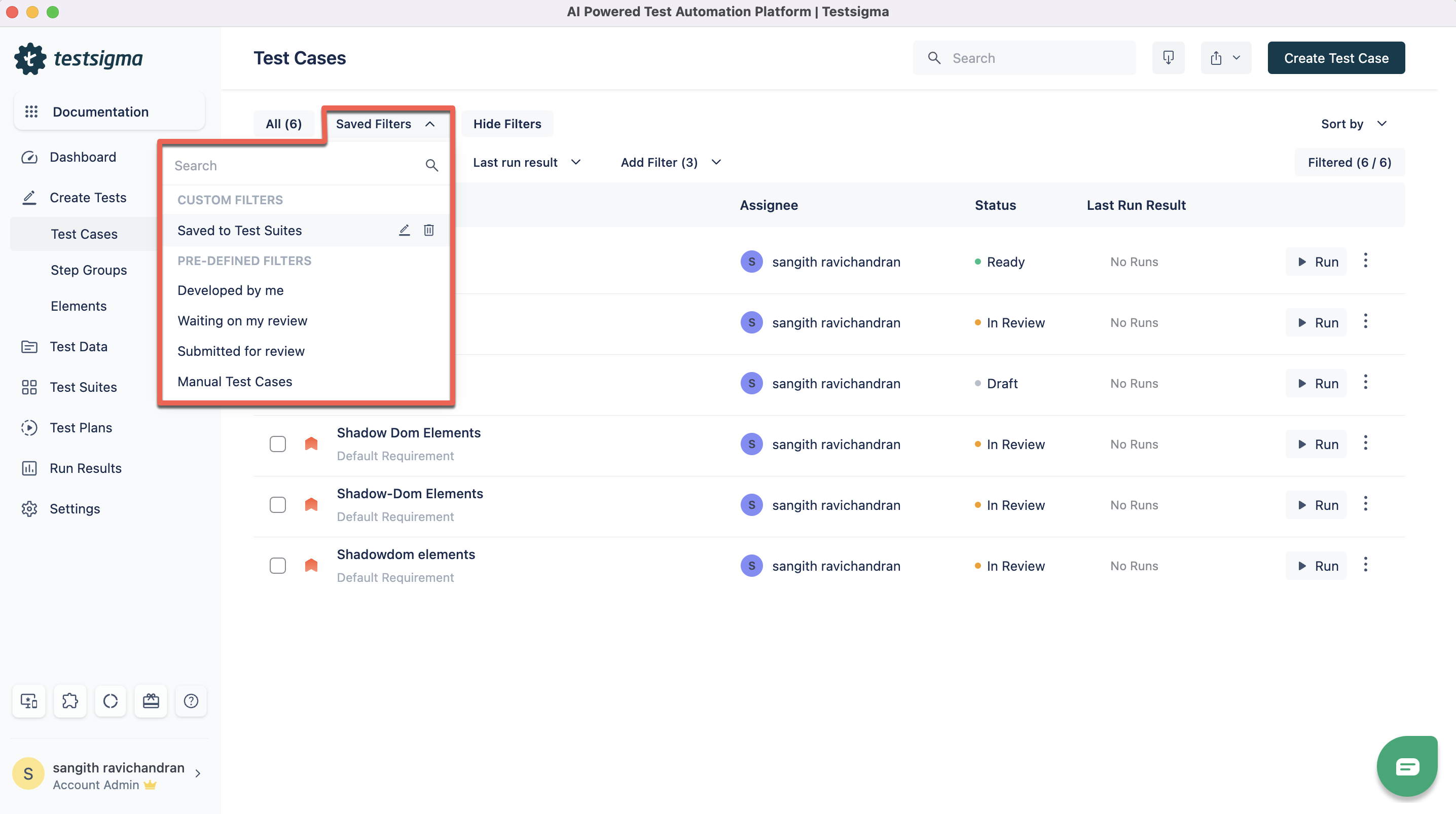This screenshot has width=1456, height=814.
Task: Open the gift box icon in sidebar
Action: coord(151,701)
